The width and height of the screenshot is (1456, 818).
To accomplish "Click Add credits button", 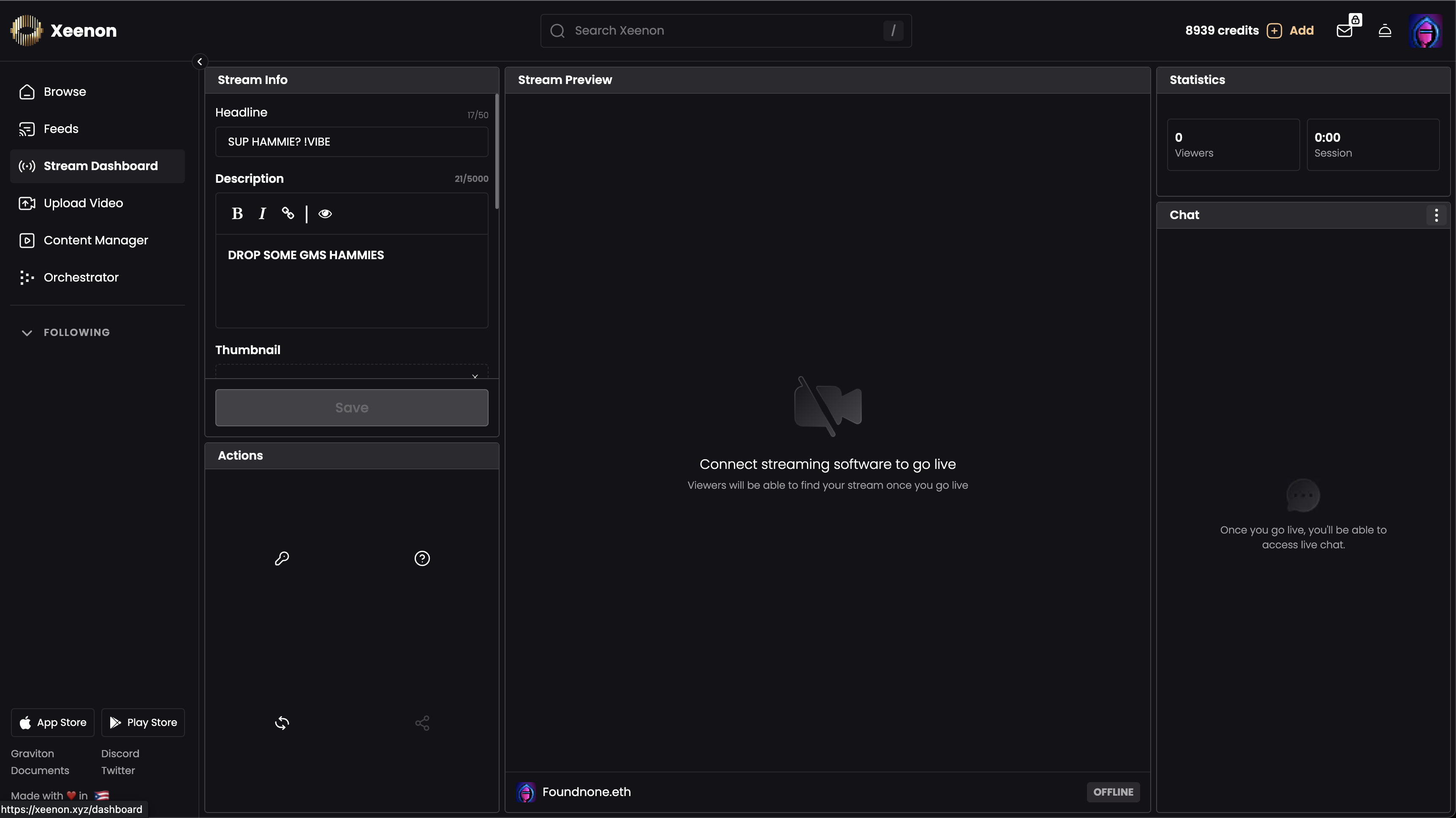I will [x=1290, y=30].
